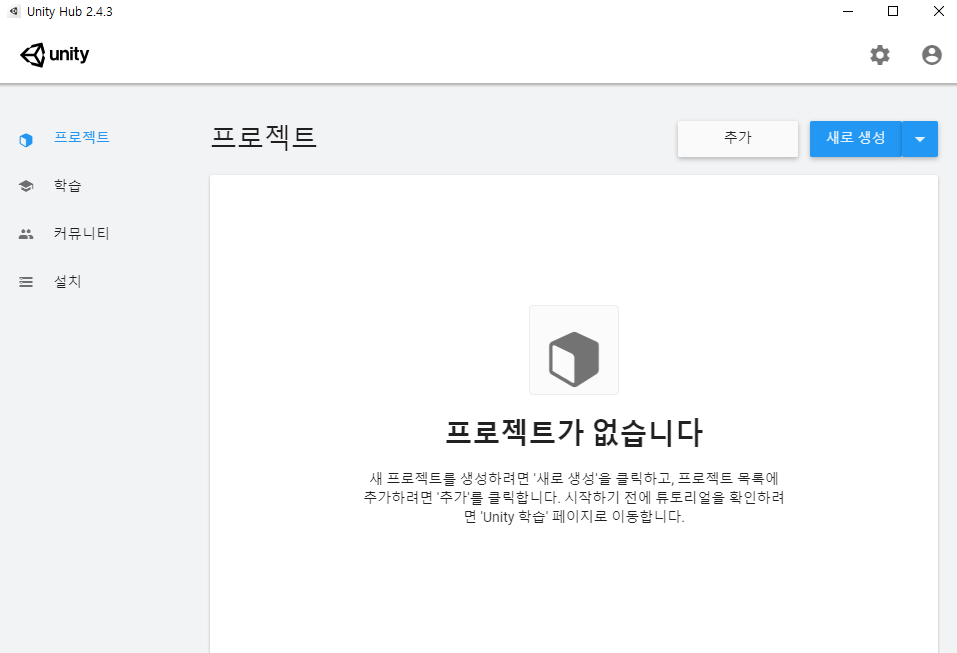Expand the dropdown arrow beside 새로 생성
The width and height of the screenshot is (957, 653).
(x=920, y=139)
